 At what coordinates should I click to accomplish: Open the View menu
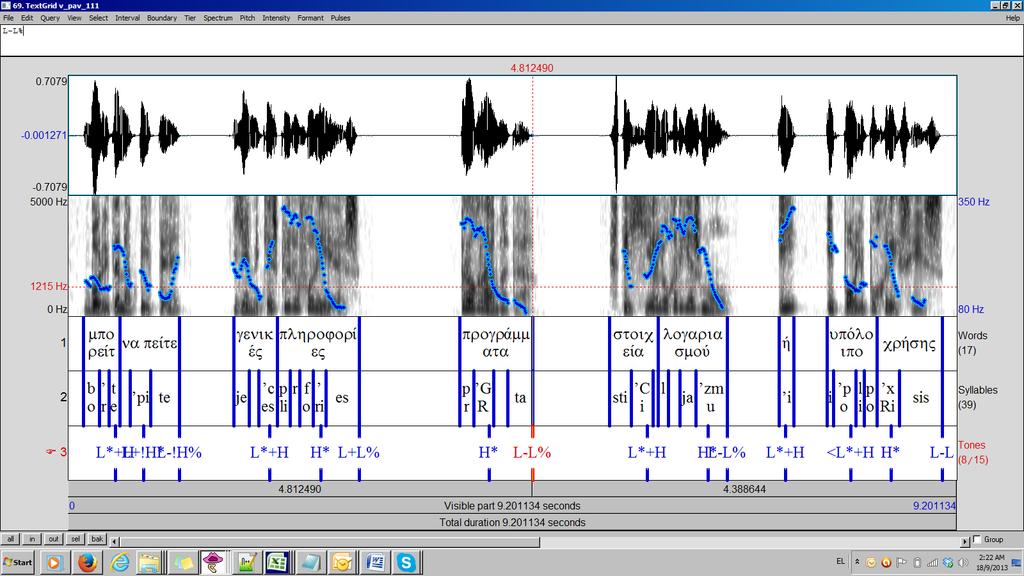74,18
